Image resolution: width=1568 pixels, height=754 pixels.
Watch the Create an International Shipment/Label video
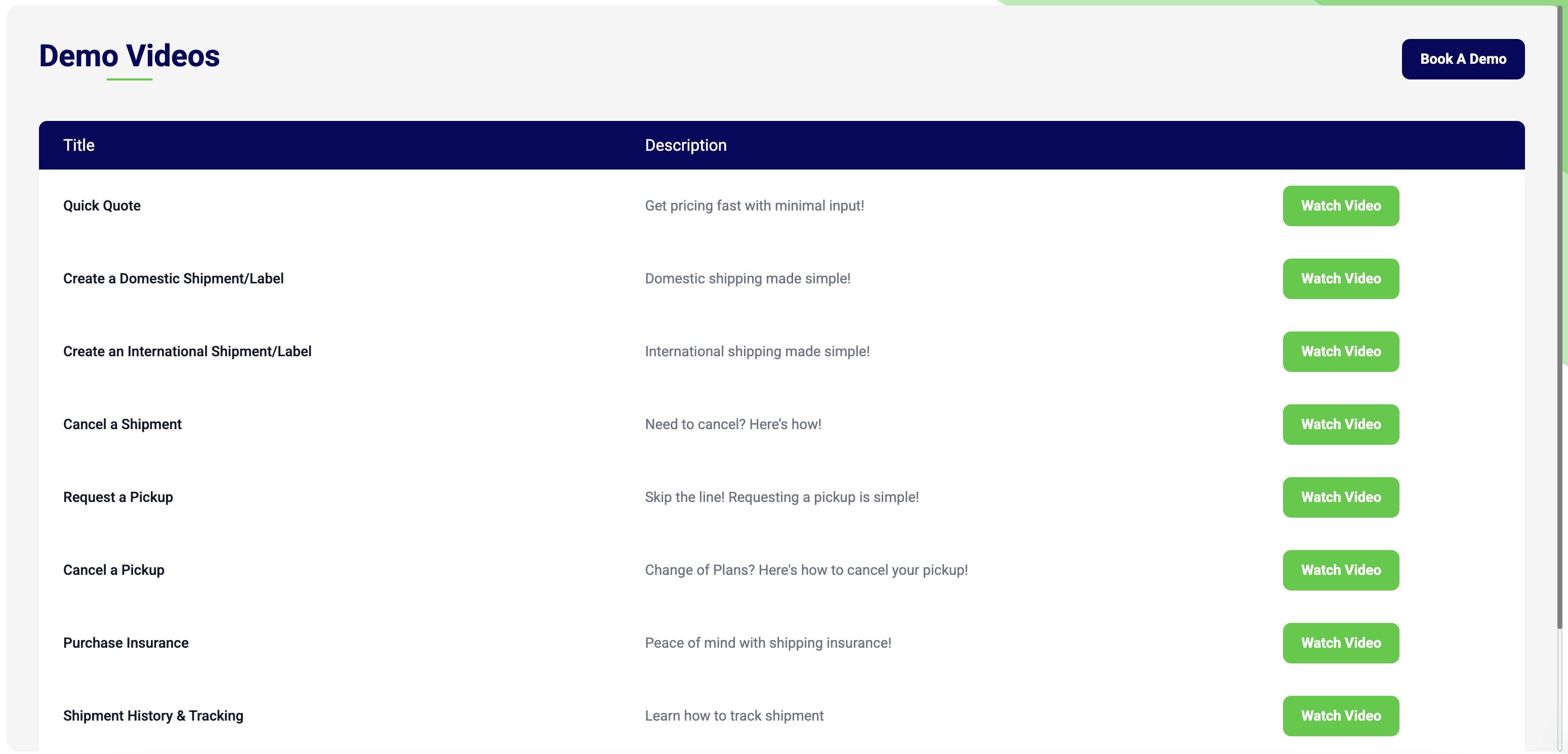coord(1341,352)
